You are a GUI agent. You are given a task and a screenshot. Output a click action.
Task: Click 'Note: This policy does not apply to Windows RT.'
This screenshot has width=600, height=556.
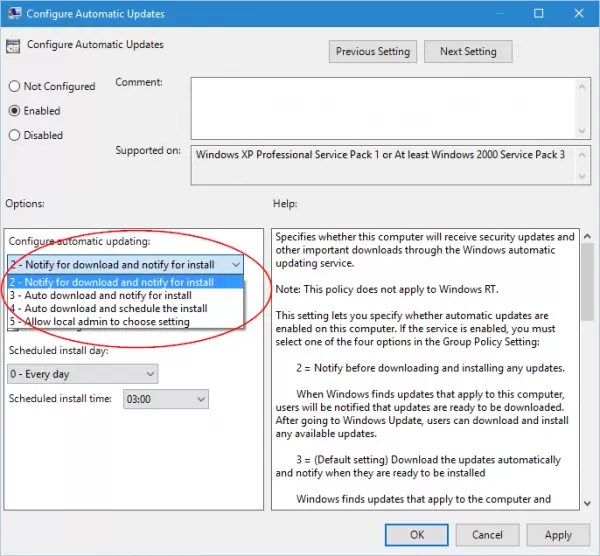pyautogui.click(x=387, y=289)
